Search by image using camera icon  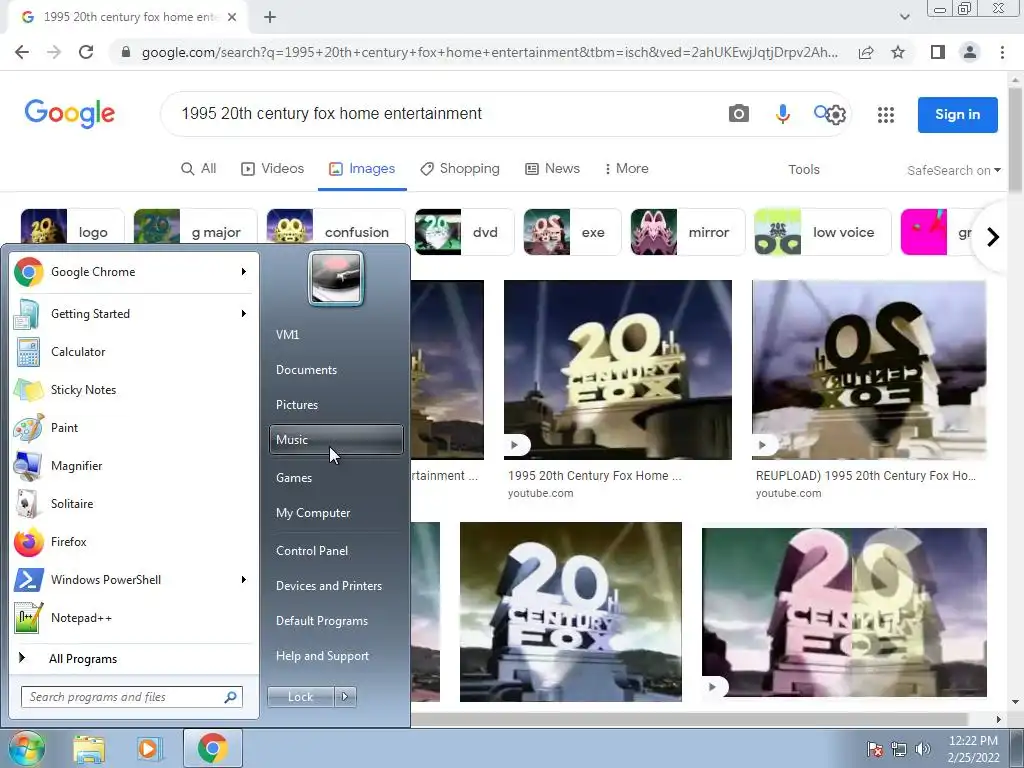pyautogui.click(x=739, y=114)
